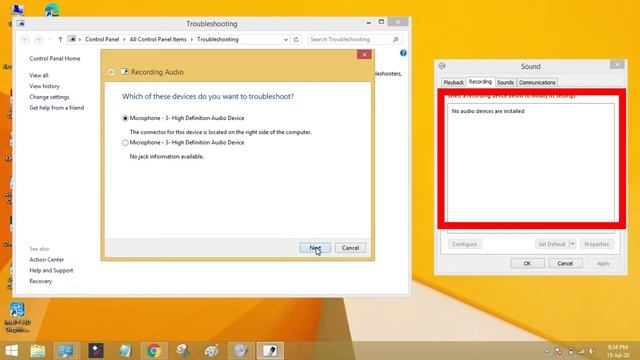Click the Troubleshooting breadcrumb segment
The height and width of the screenshot is (360, 640).
tap(218, 40)
